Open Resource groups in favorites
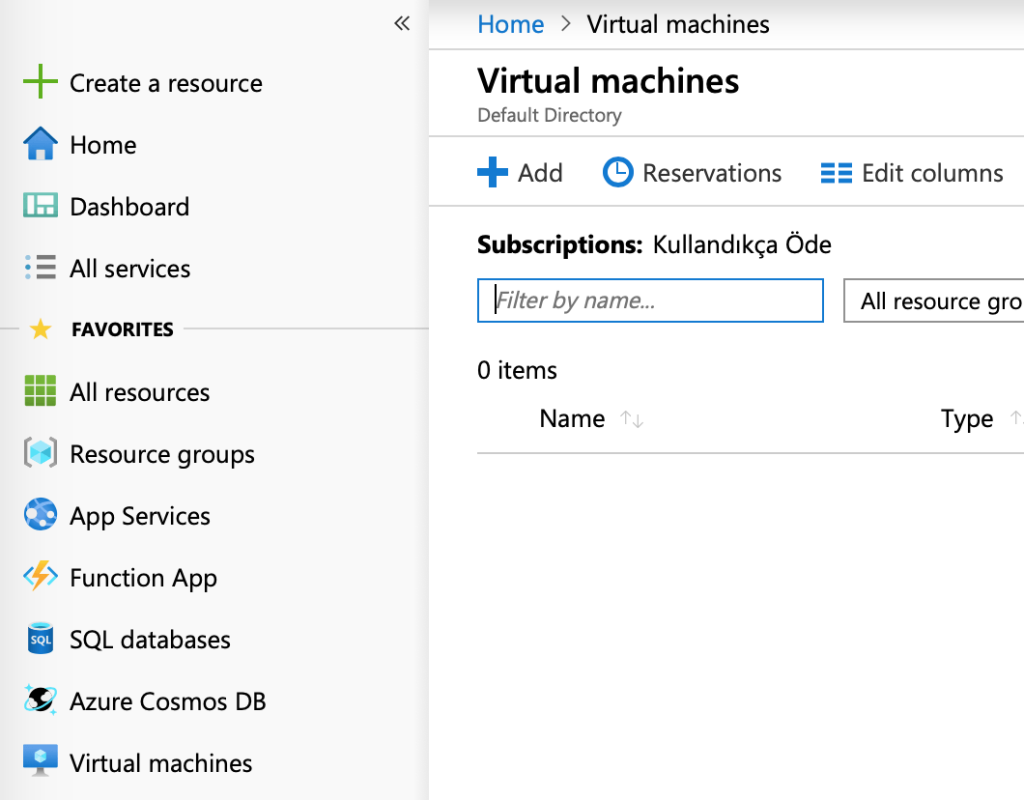 [162, 455]
